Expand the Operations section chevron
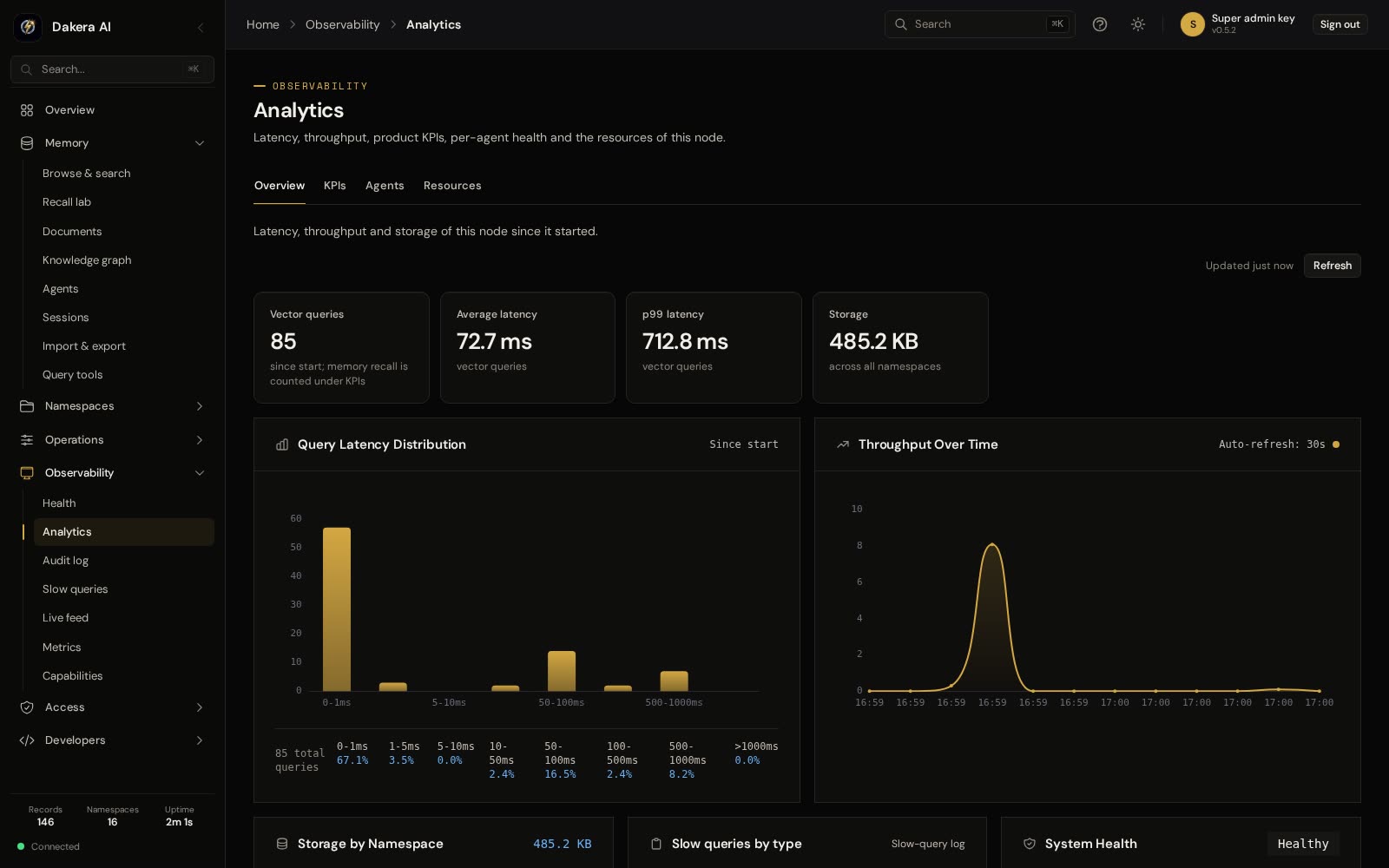 (200, 440)
